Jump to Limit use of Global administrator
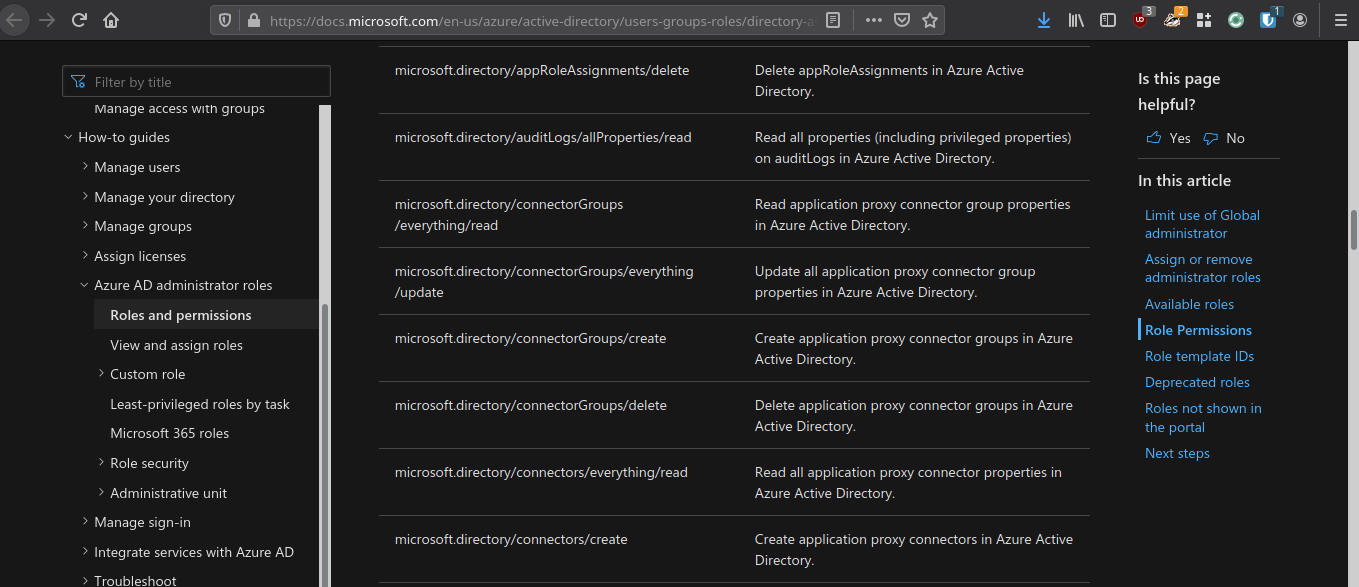Image resolution: width=1359 pixels, height=587 pixels. point(1202,224)
